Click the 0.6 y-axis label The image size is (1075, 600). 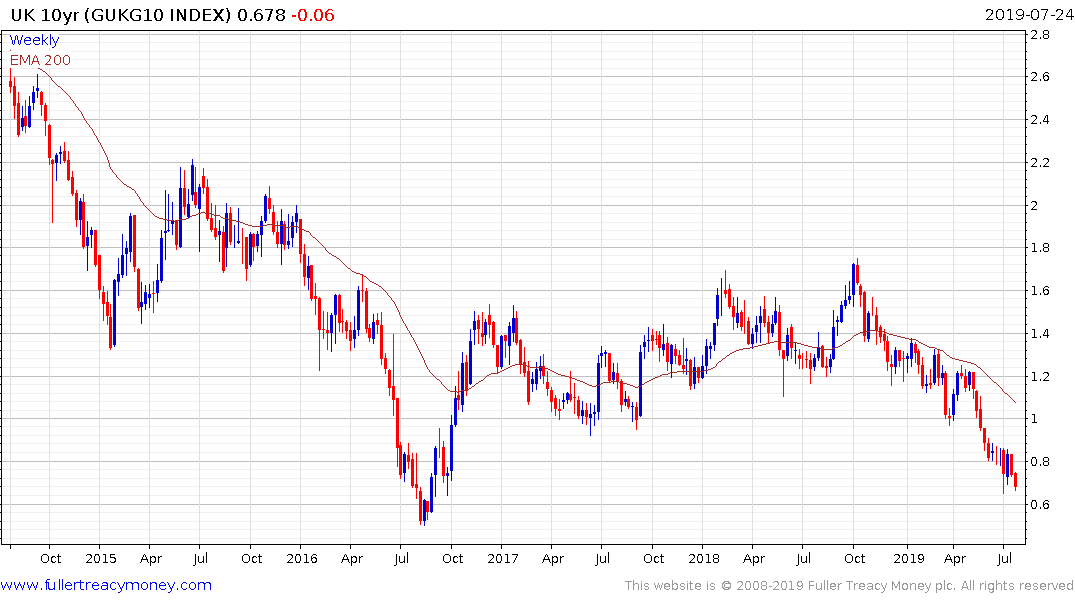click(1040, 505)
